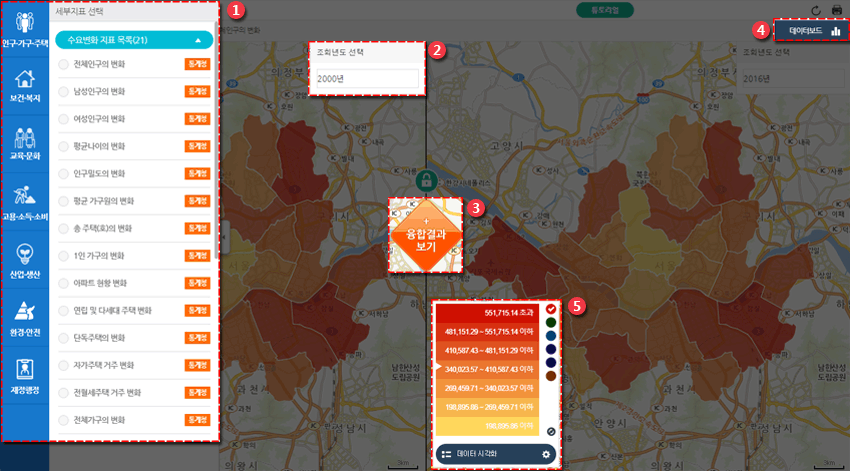Click the printer icon at top right
Screen dimensions: 850x471
tap(836, 10)
